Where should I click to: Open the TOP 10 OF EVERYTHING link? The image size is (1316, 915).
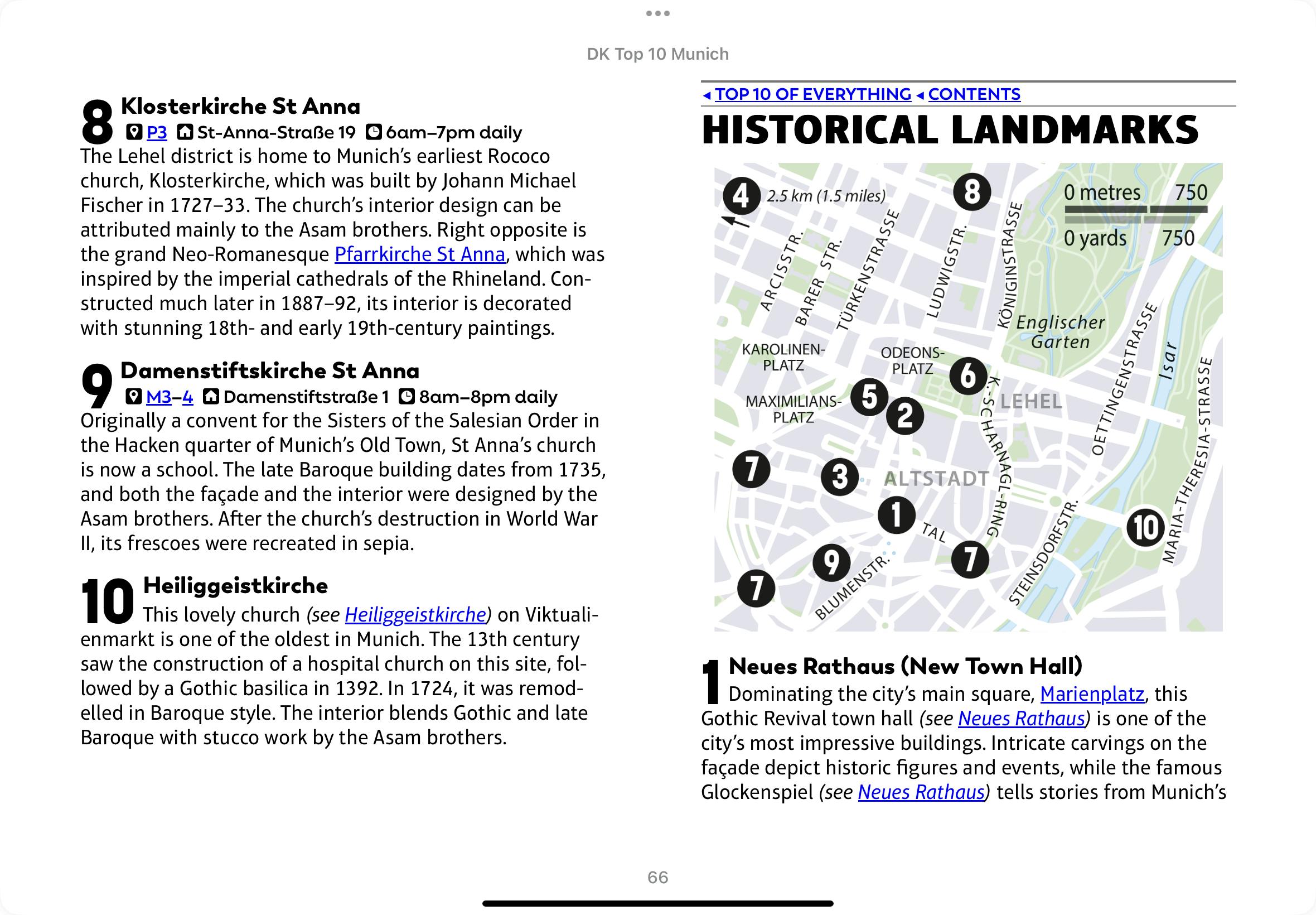point(812,94)
